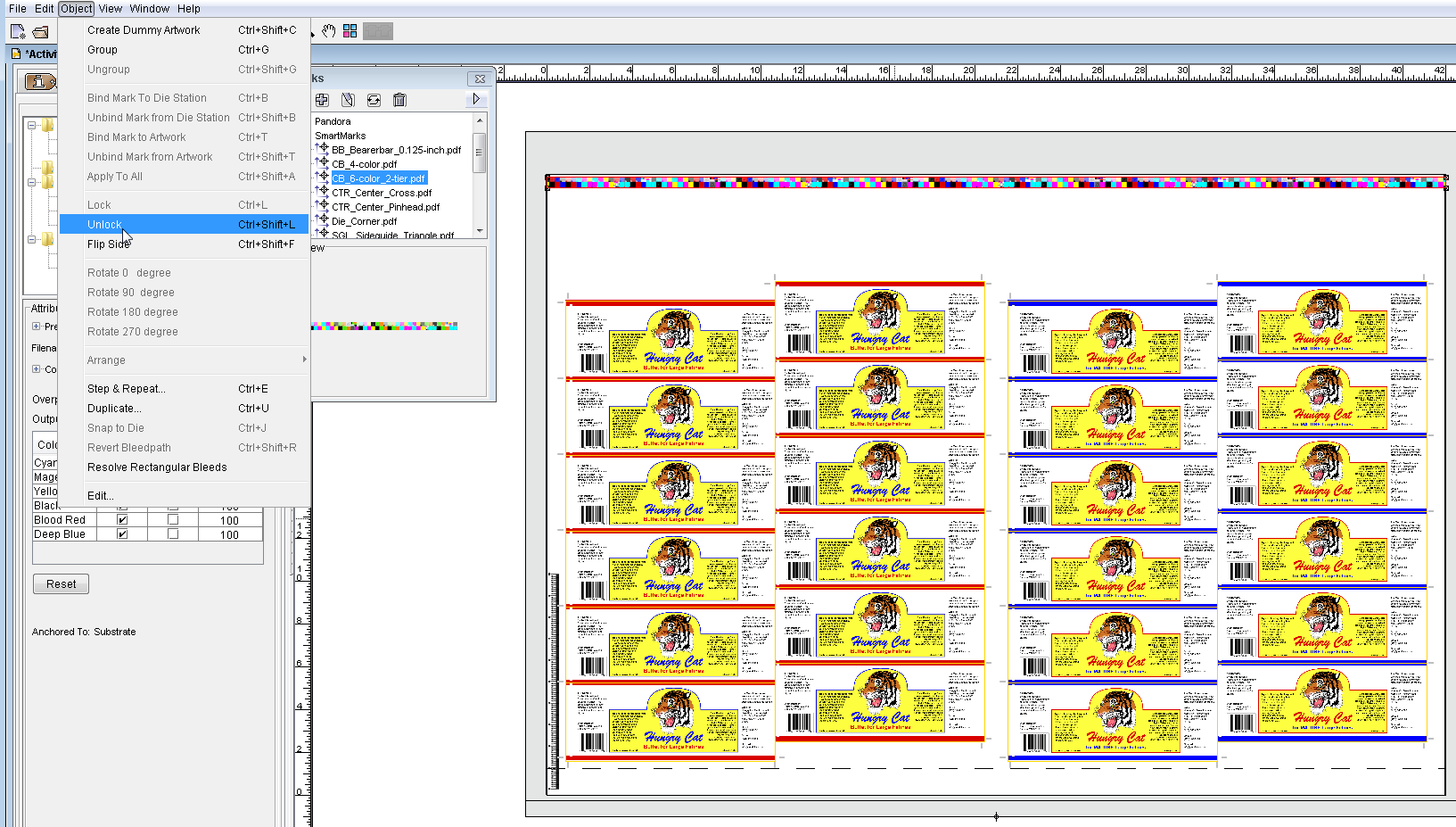Select CTR_Center_Cross.pdf in marks list

(382, 193)
